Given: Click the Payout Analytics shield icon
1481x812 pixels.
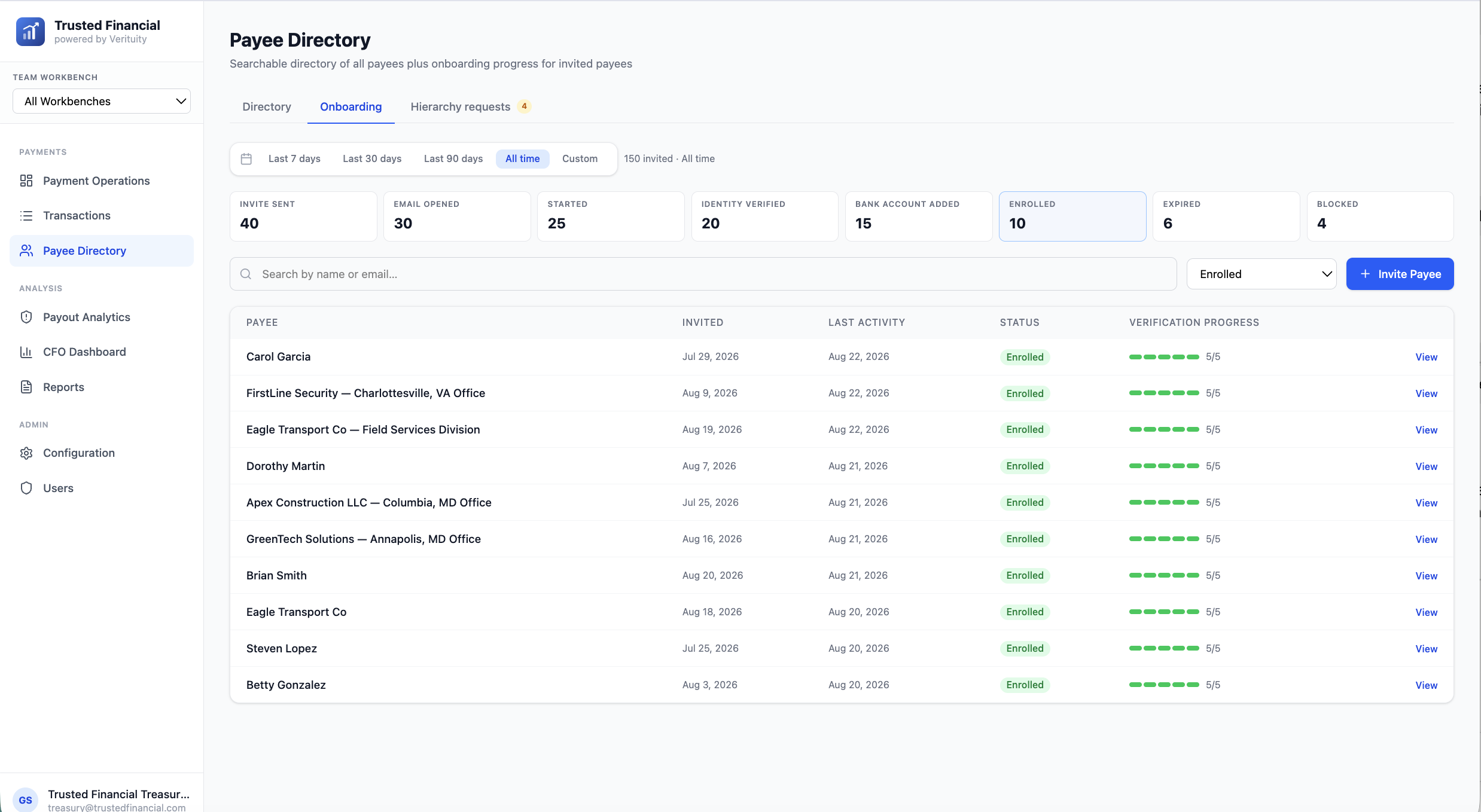Looking at the screenshot, I should (x=26, y=317).
